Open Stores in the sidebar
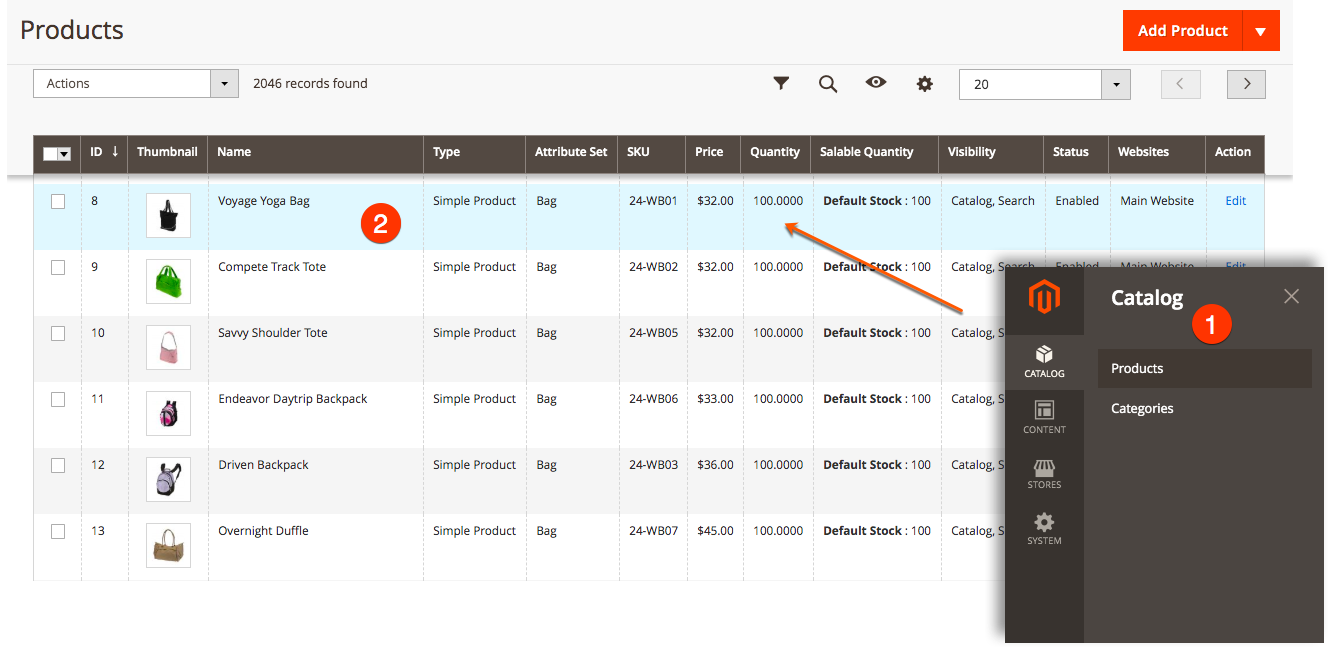This screenshot has height=649, width=1329. point(1044,473)
